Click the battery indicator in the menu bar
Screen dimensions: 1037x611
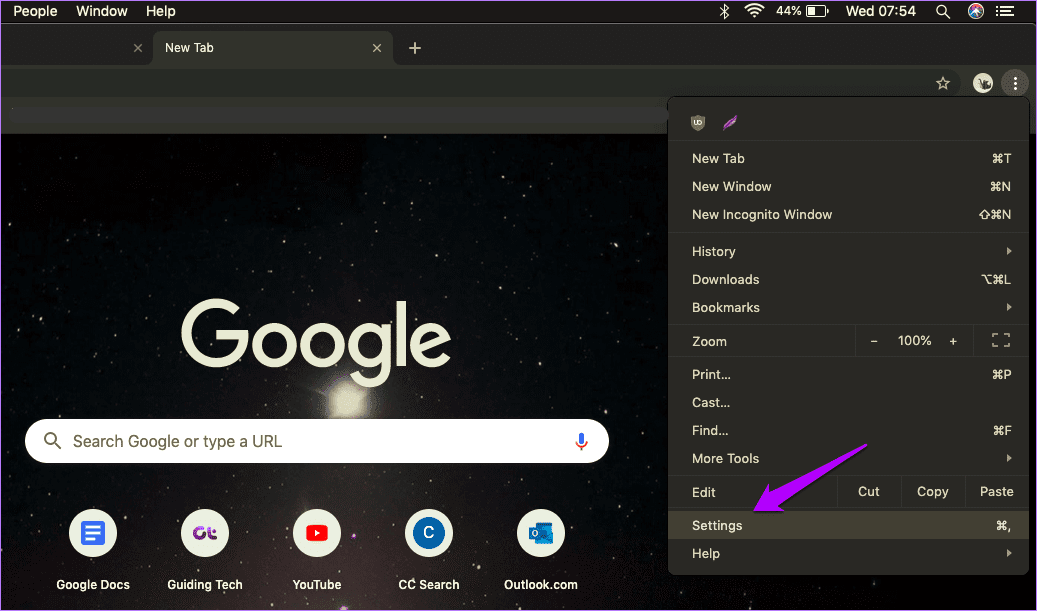(802, 11)
